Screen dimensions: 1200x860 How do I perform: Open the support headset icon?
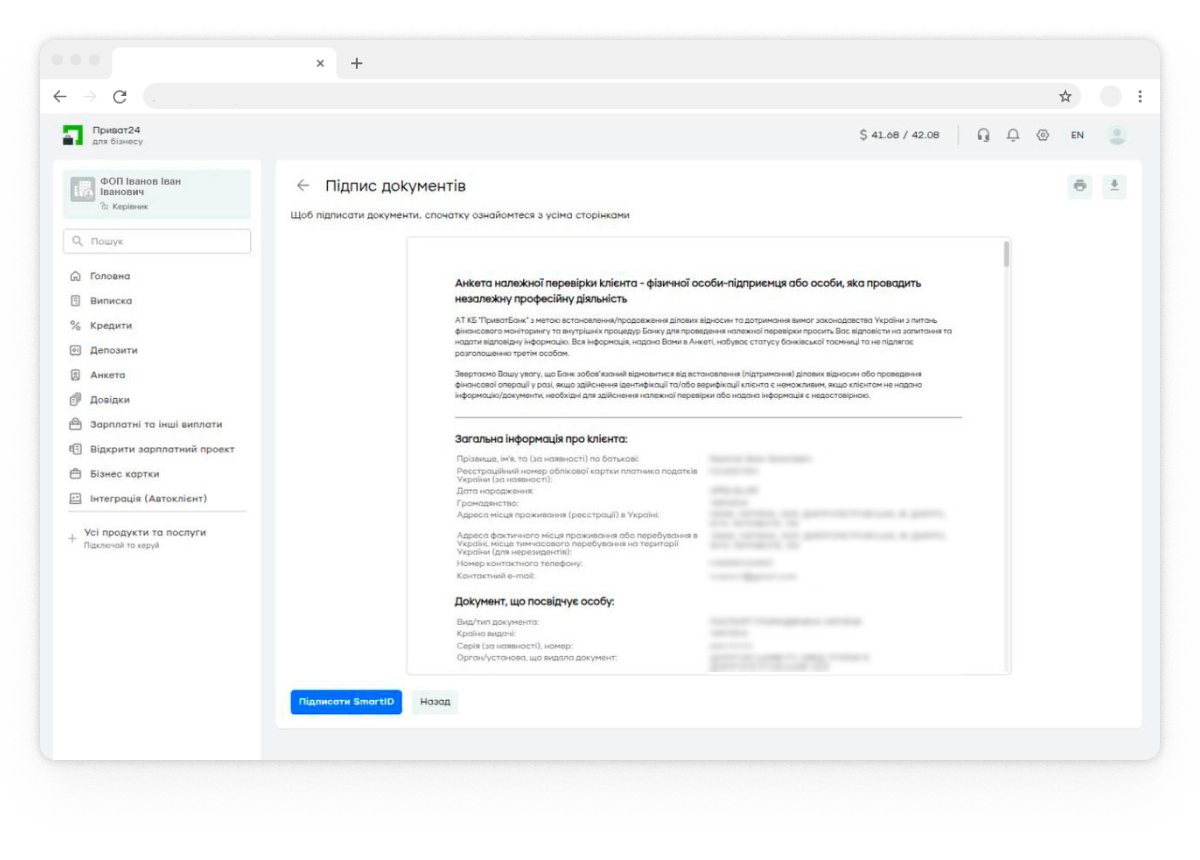point(983,135)
